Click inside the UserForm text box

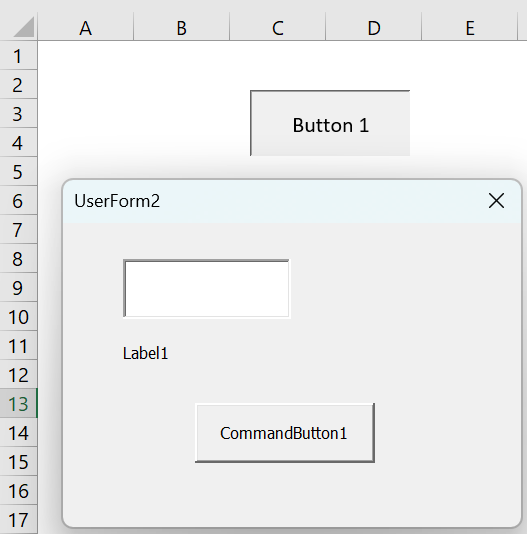(206, 288)
